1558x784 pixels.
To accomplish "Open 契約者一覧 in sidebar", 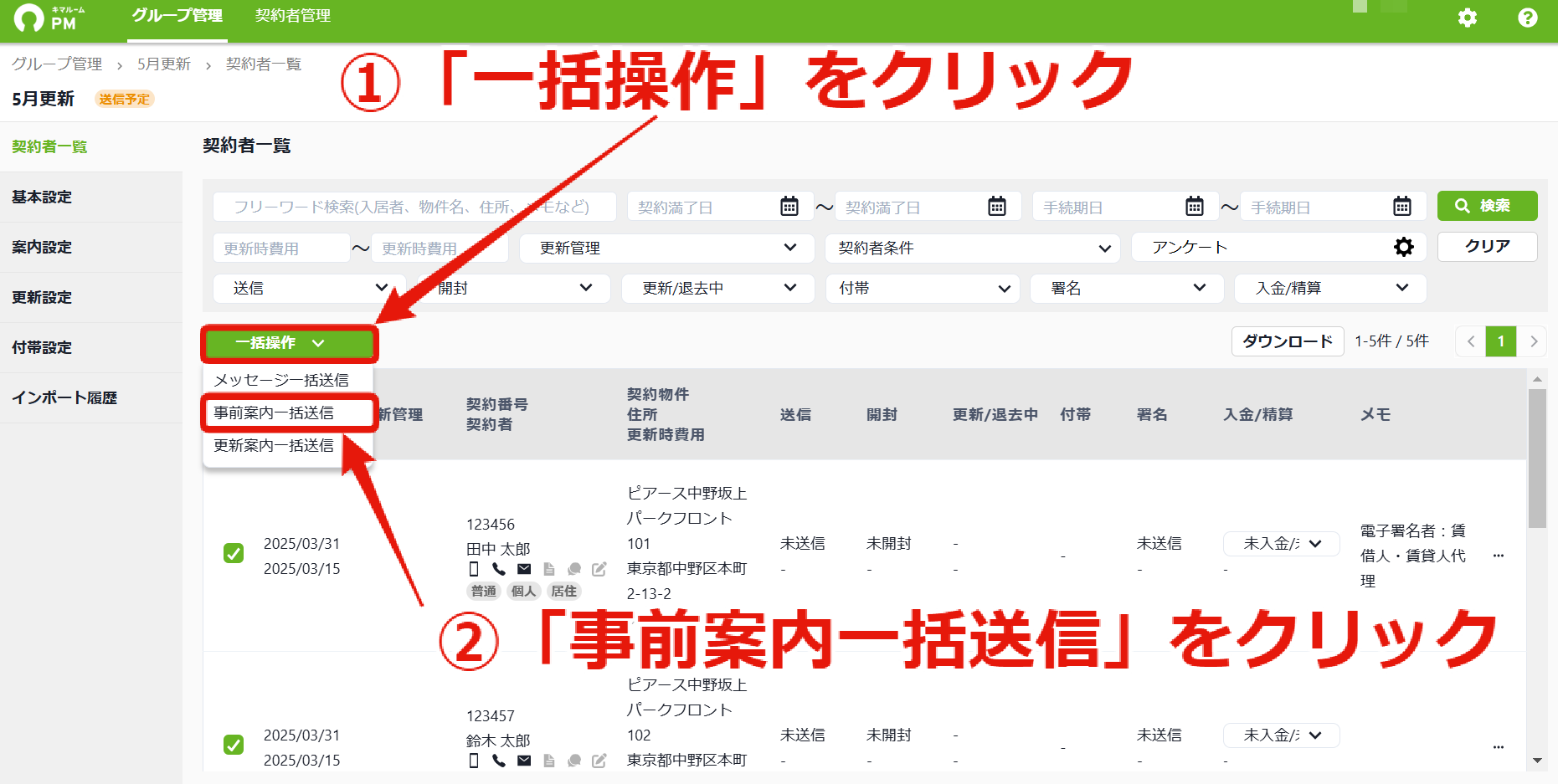I will click(91, 147).
